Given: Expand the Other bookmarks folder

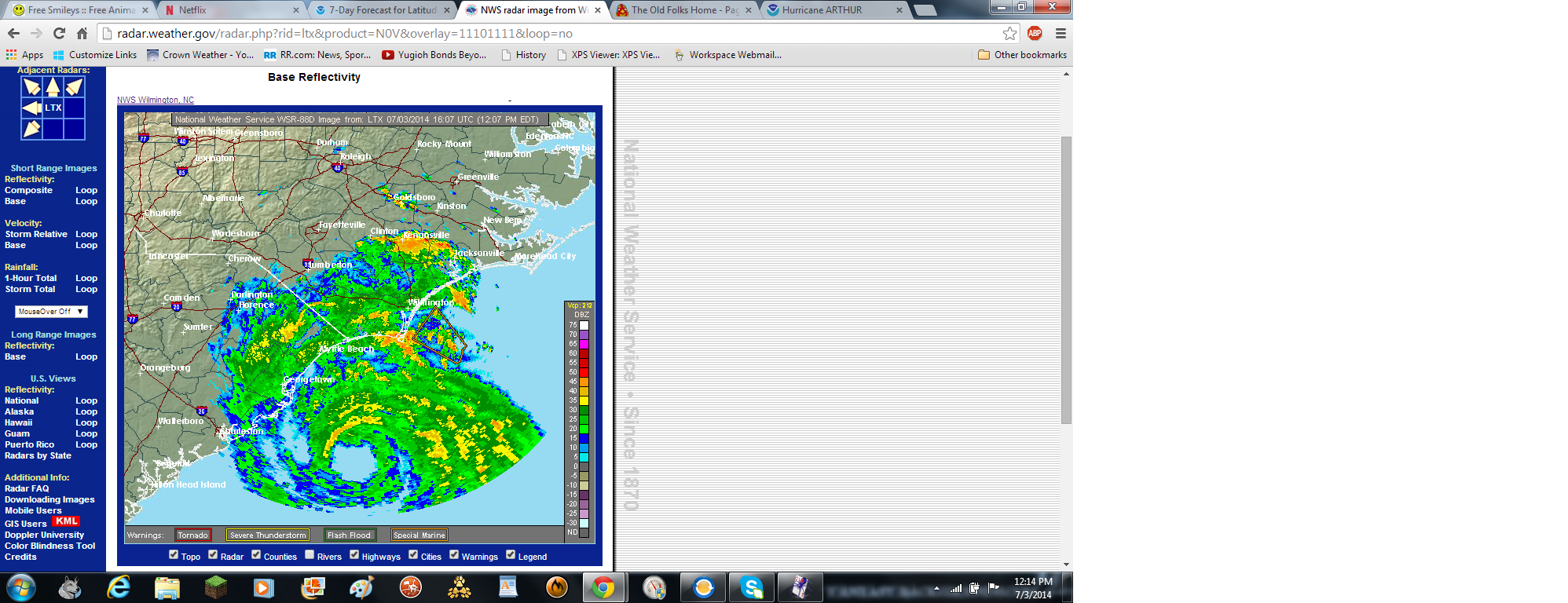Looking at the screenshot, I should (1022, 55).
